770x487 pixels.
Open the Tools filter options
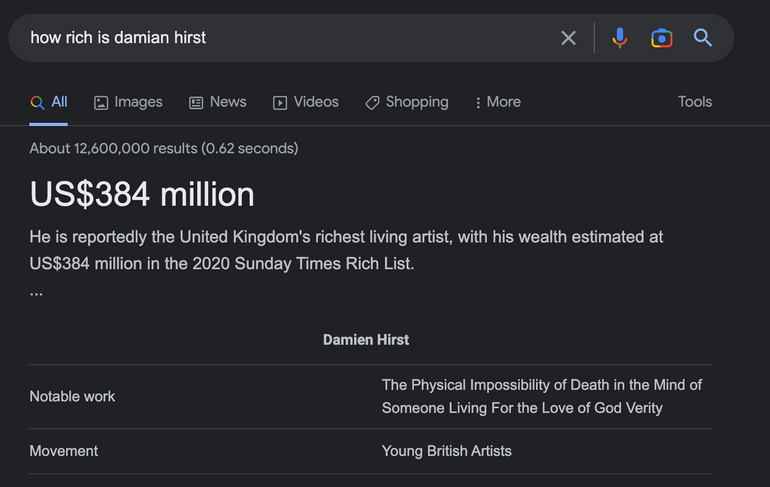(695, 102)
